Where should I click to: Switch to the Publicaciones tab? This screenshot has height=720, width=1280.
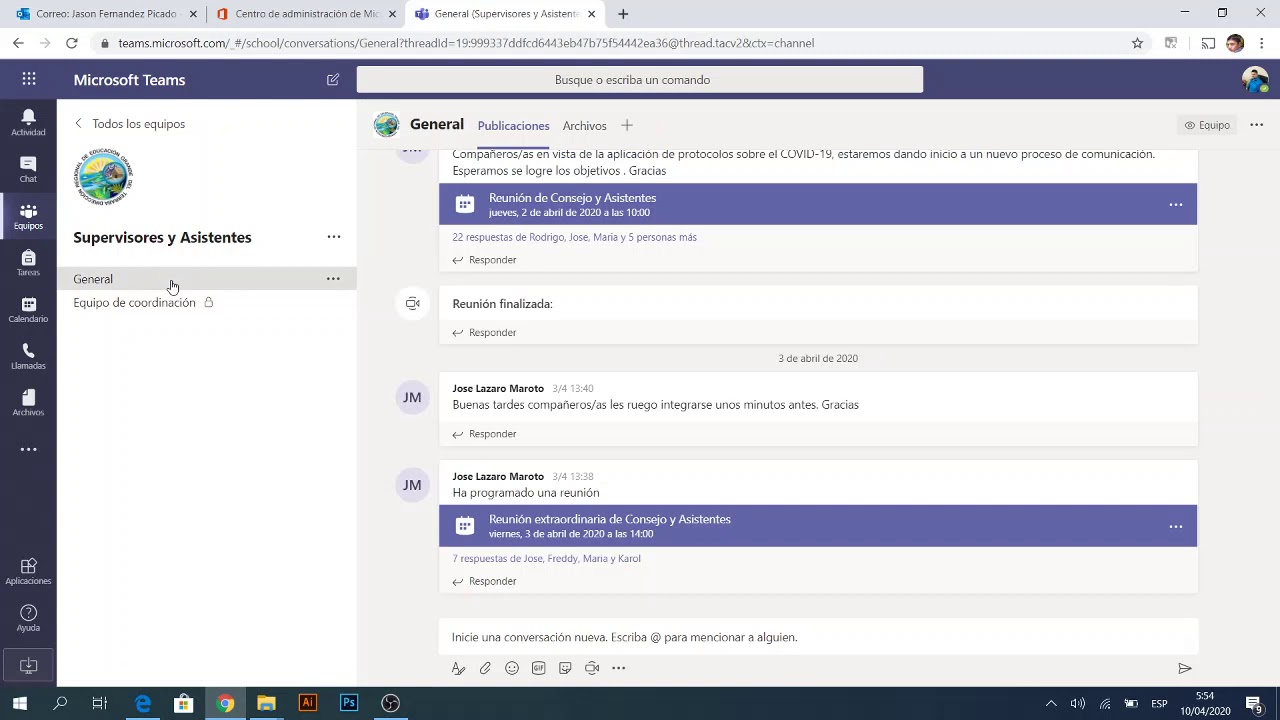[513, 126]
